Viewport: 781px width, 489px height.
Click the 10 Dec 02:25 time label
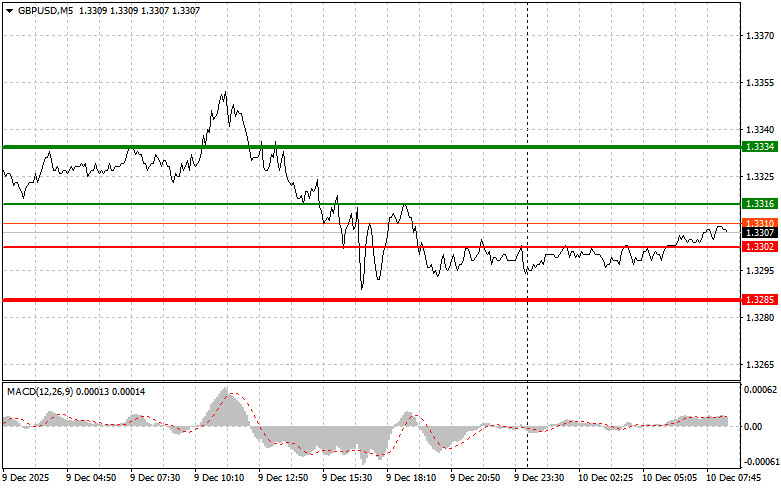coord(605,478)
